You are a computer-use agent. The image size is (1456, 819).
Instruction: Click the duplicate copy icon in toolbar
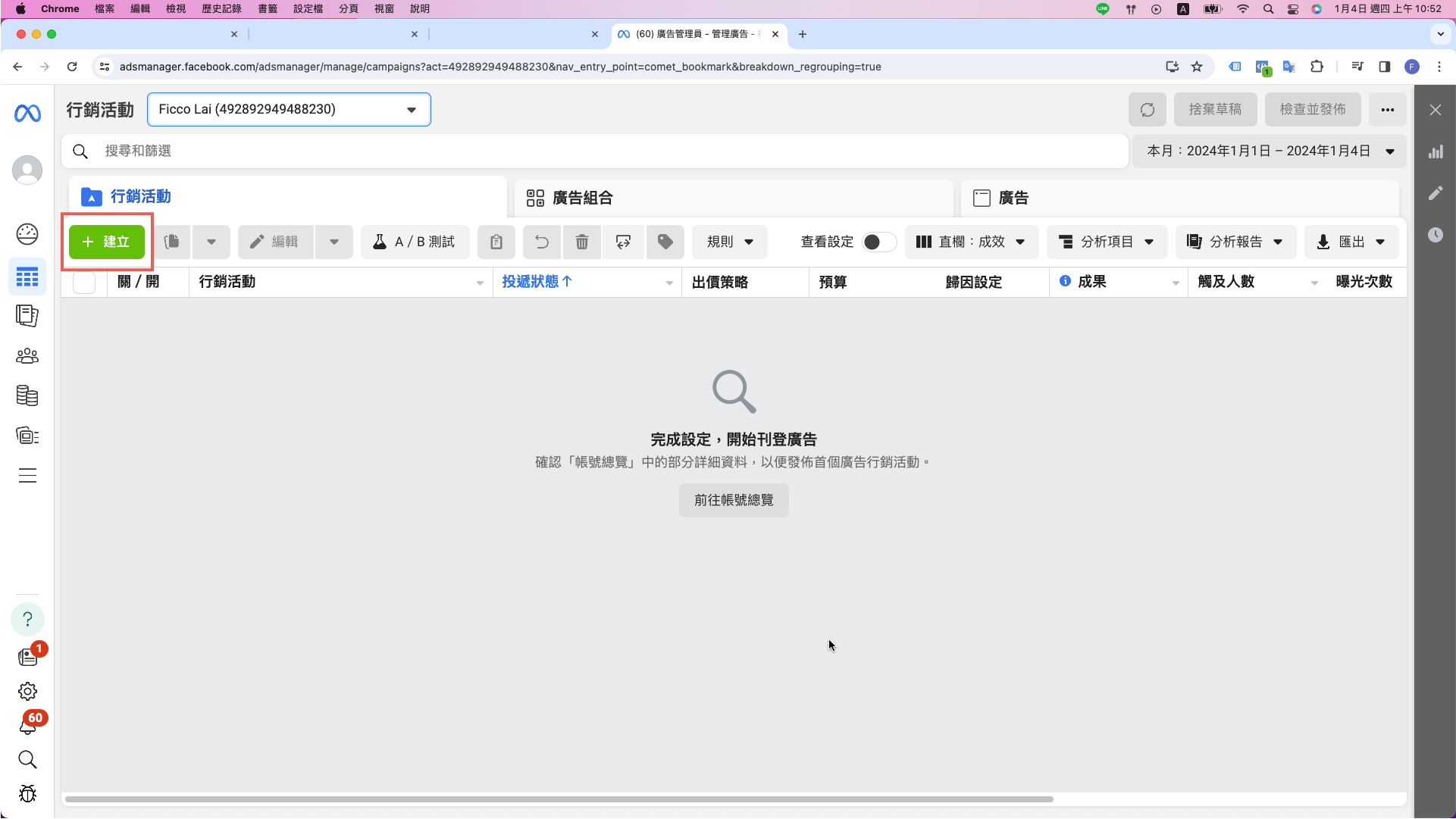(x=172, y=242)
